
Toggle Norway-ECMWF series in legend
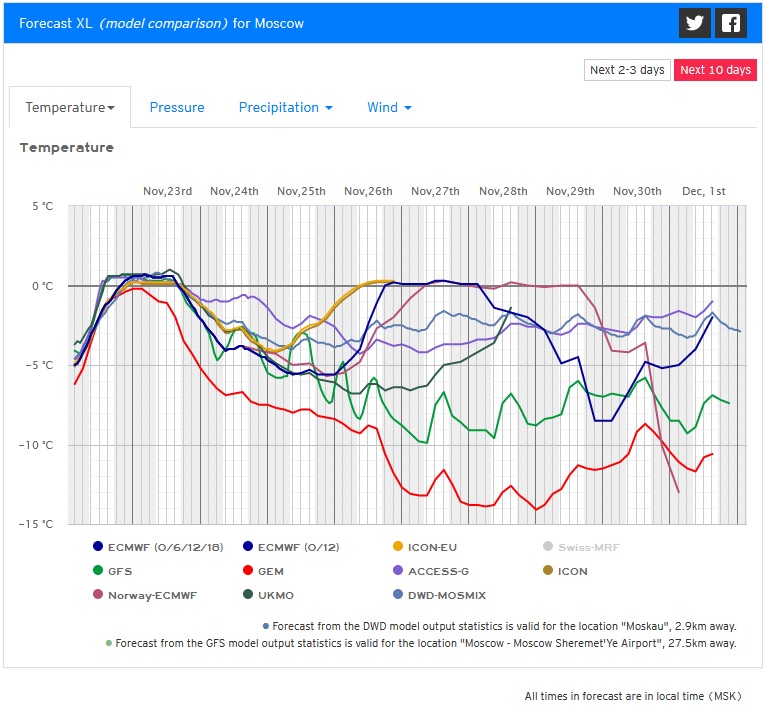click(145, 595)
